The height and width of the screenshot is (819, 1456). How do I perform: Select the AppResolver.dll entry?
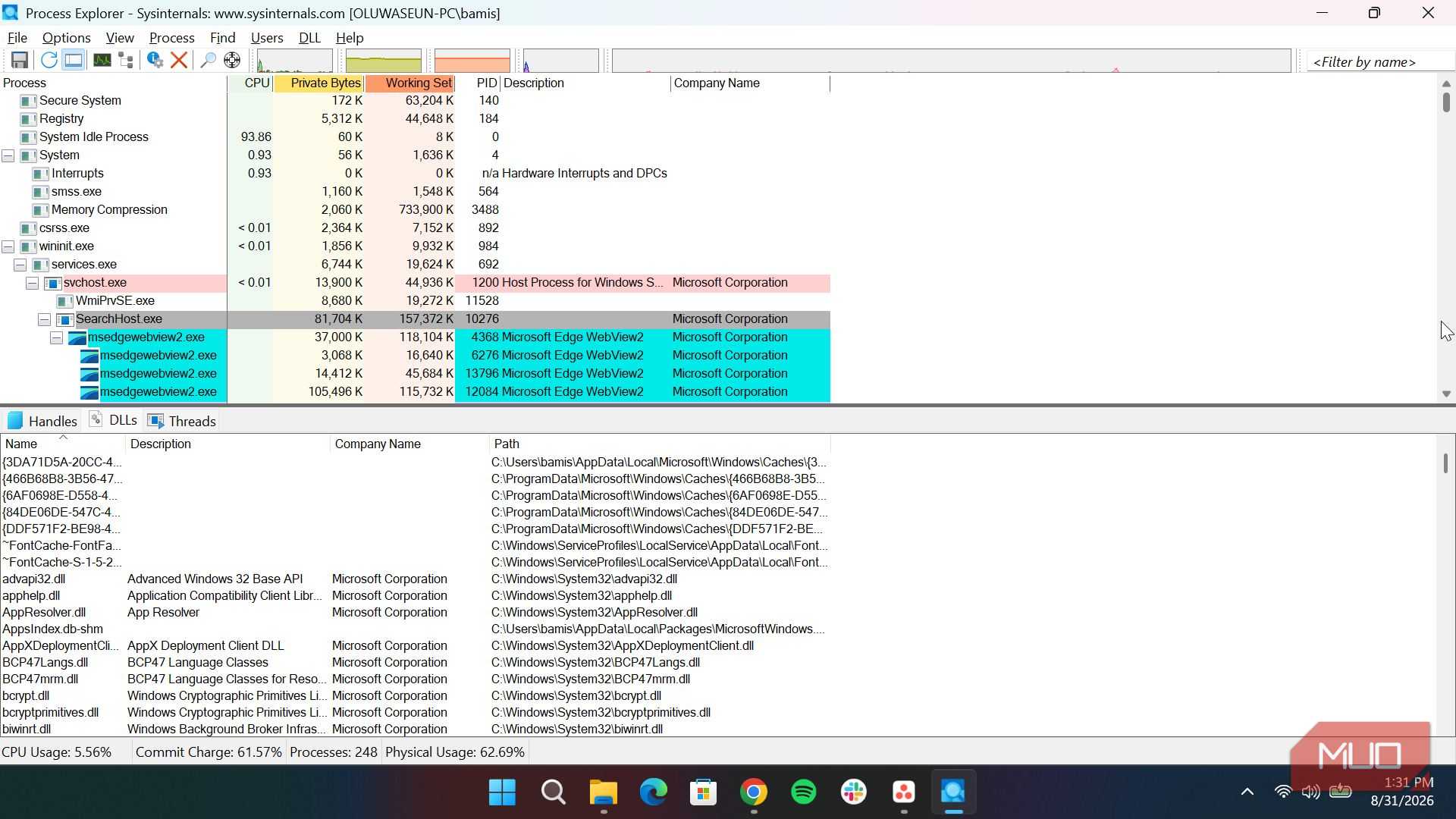[415, 613]
